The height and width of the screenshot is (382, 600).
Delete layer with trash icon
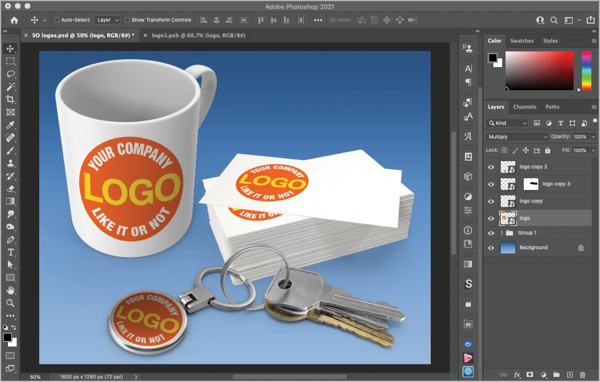(582, 375)
